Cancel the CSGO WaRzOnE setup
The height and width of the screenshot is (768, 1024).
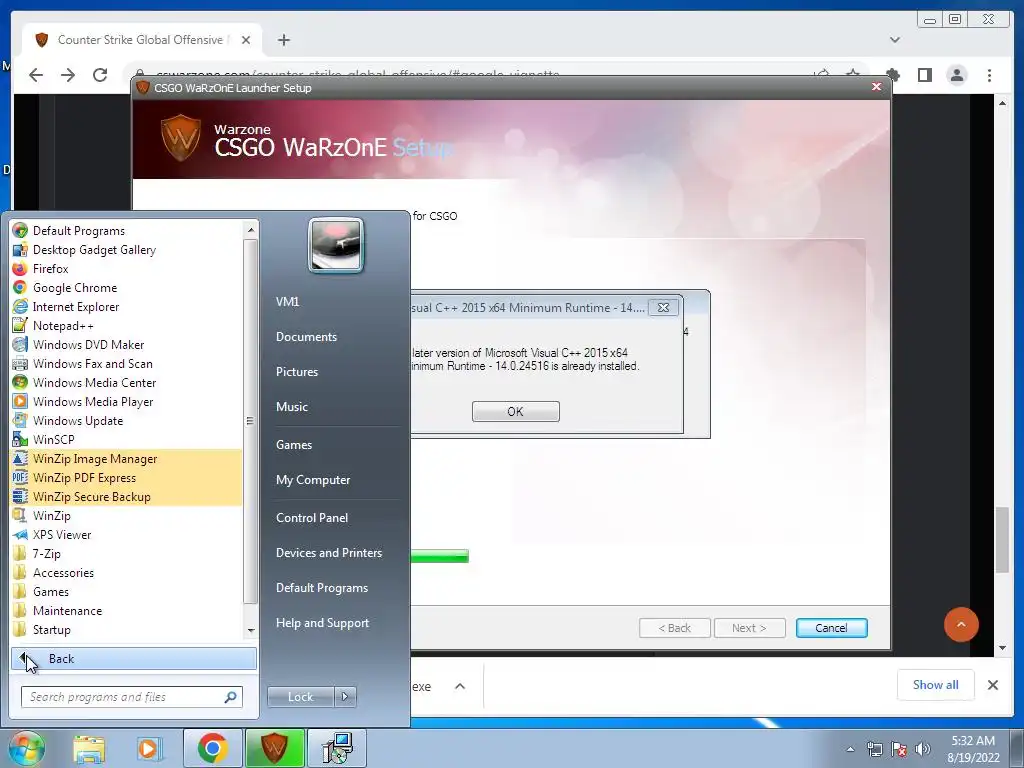831,628
